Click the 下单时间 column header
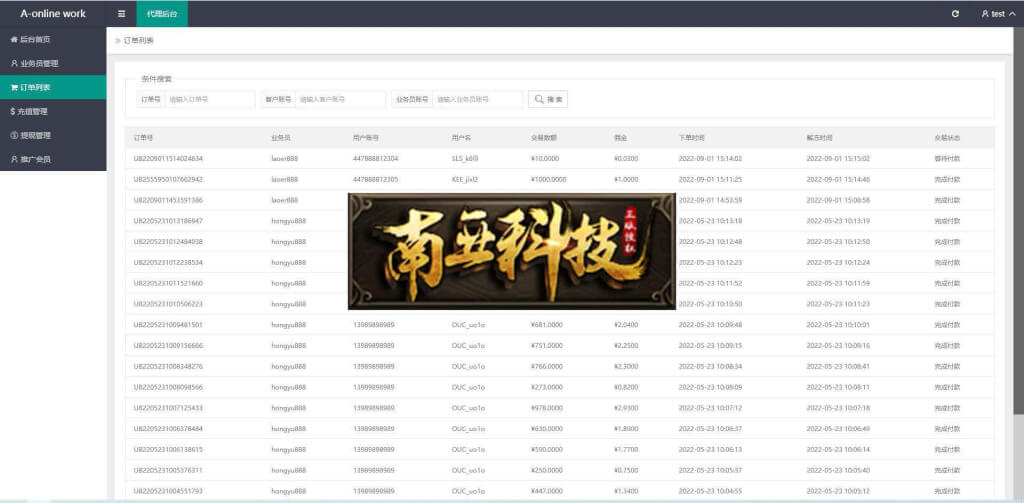This screenshot has height=503, width=1024. (x=692, y=138)
